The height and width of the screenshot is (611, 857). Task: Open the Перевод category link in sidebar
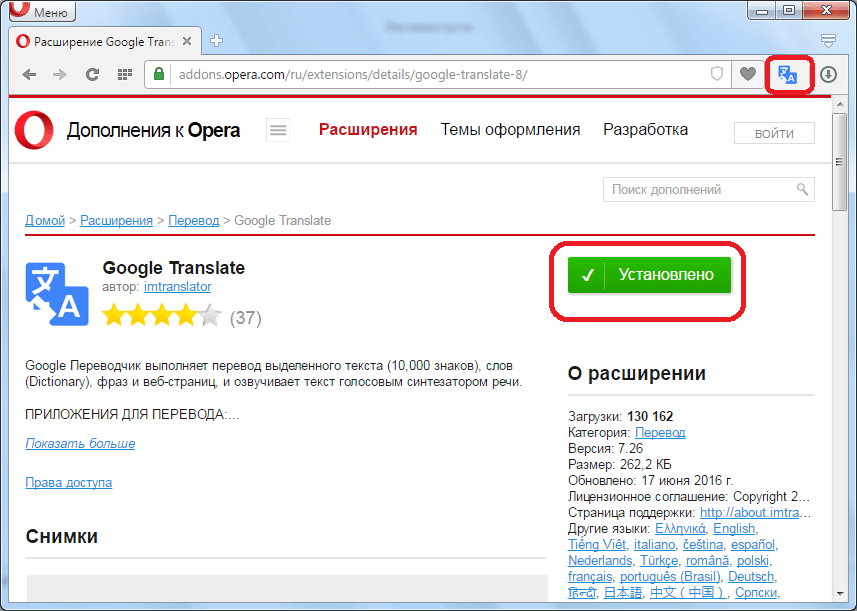tap(660, 432)
